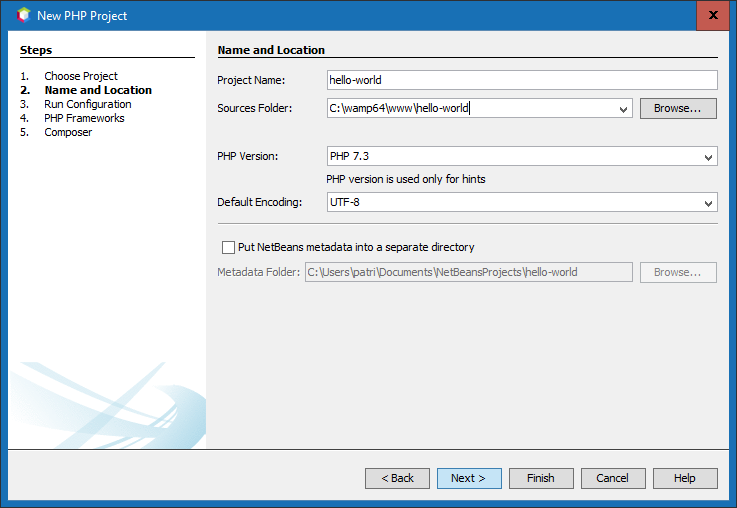Viewport: 737px width, 508px height.
Task: Click the Browse button beside Metadata Folder
Action: point(678,272)
